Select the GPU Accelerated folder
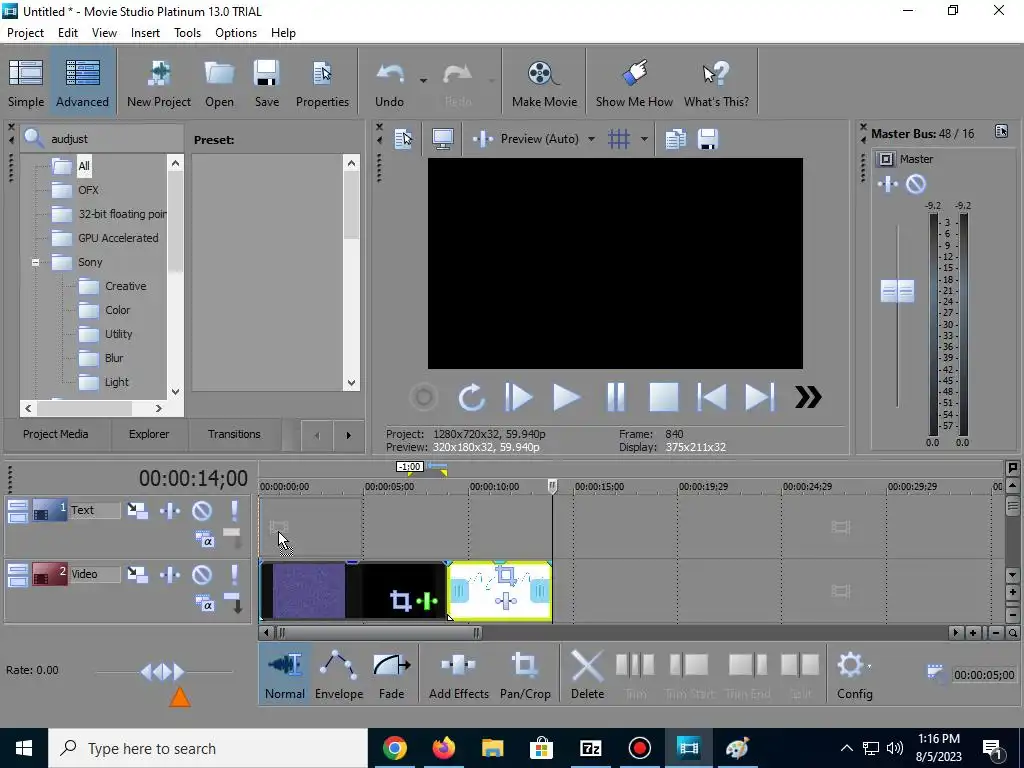The image size is (1024, 768). pyautogui.click(x=118, y=238)
